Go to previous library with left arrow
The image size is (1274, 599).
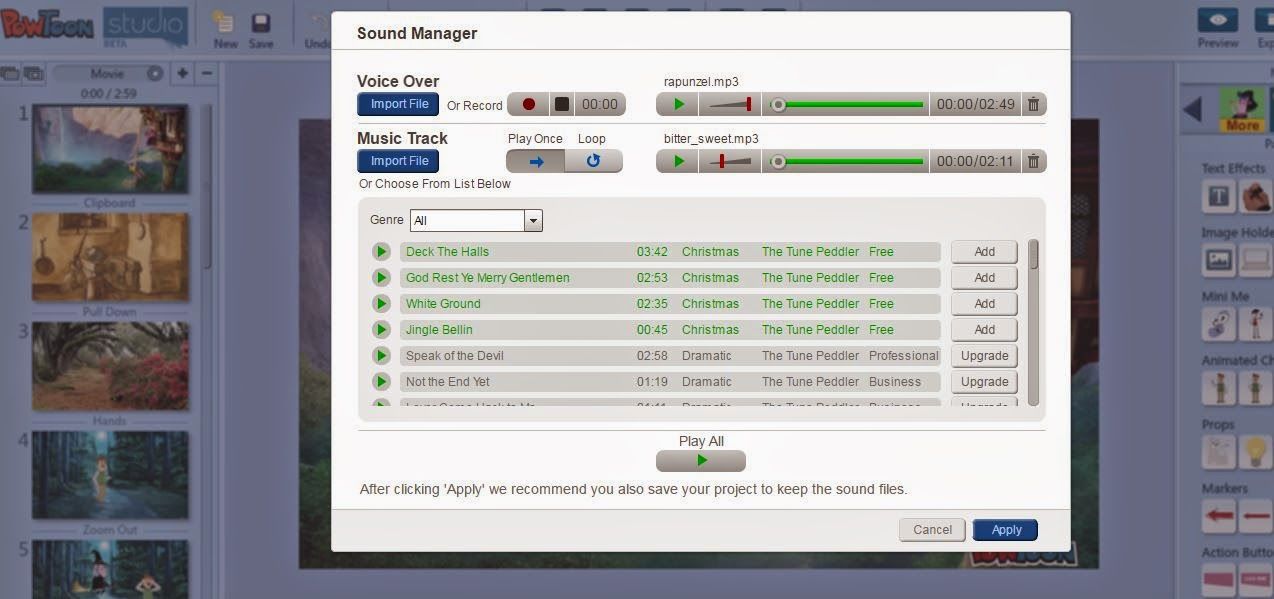tap(1192, 110)
